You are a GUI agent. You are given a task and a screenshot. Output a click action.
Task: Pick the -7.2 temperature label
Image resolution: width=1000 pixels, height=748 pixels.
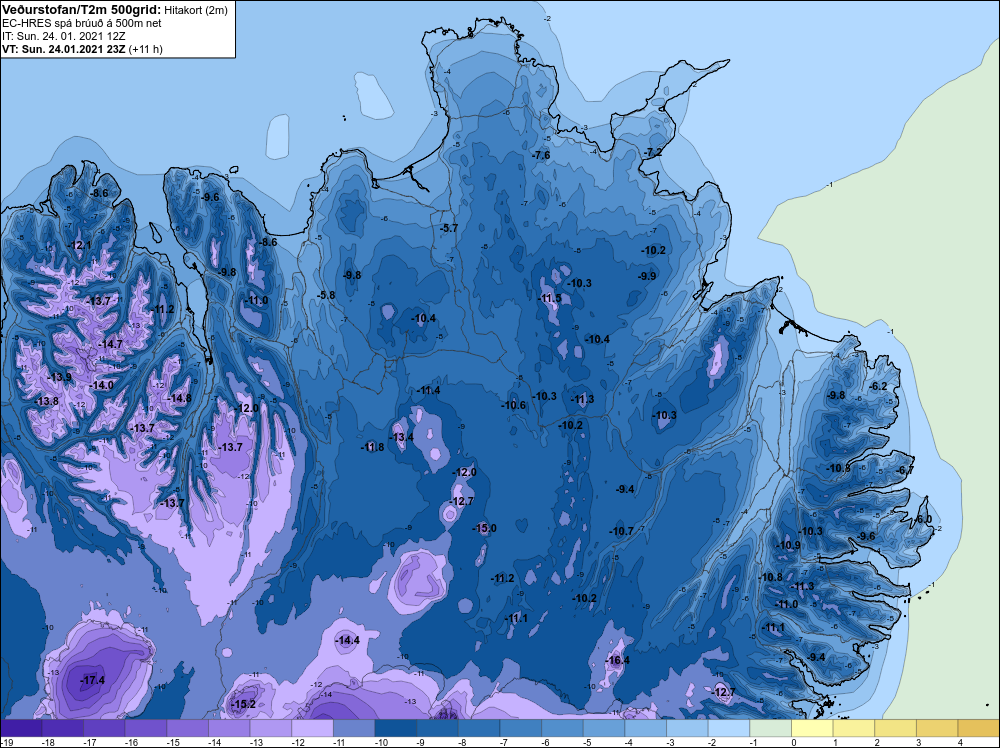pyautogui.click(x=653, y=152)
